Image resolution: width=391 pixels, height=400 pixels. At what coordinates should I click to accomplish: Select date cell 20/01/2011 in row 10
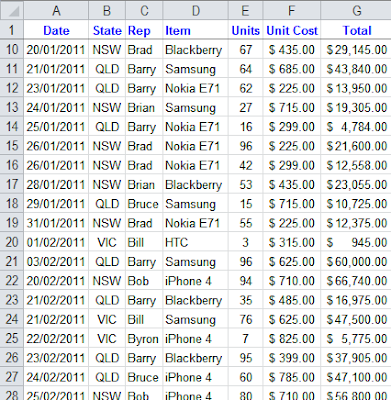click(x=56, y=50)
